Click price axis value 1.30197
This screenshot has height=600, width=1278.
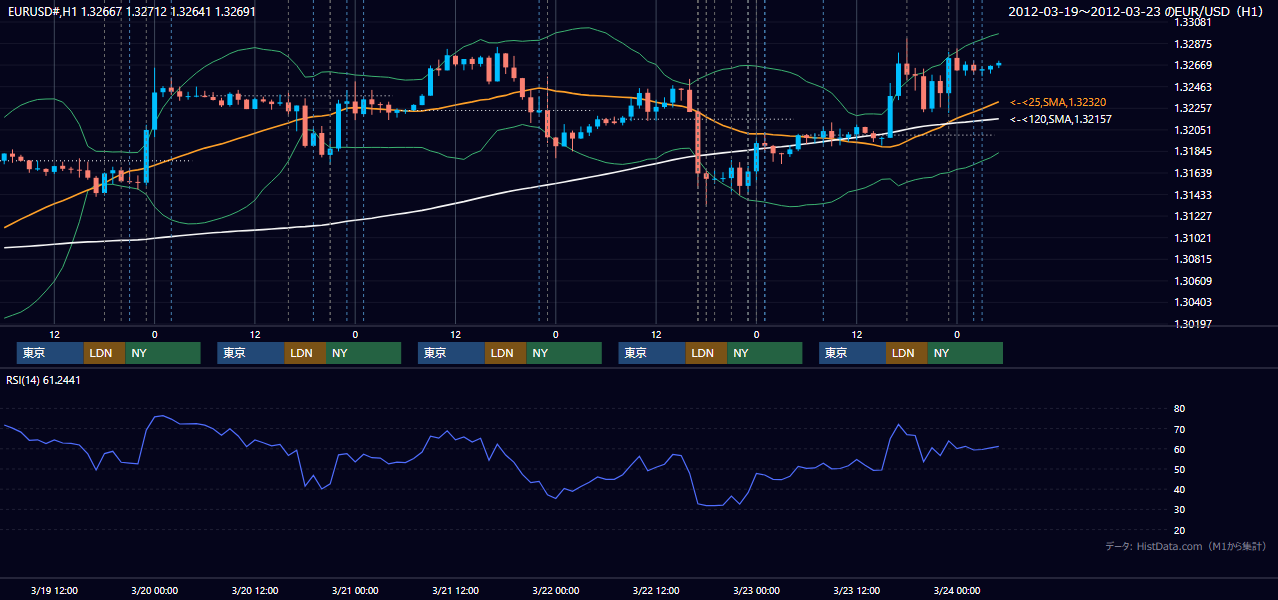1192,325
